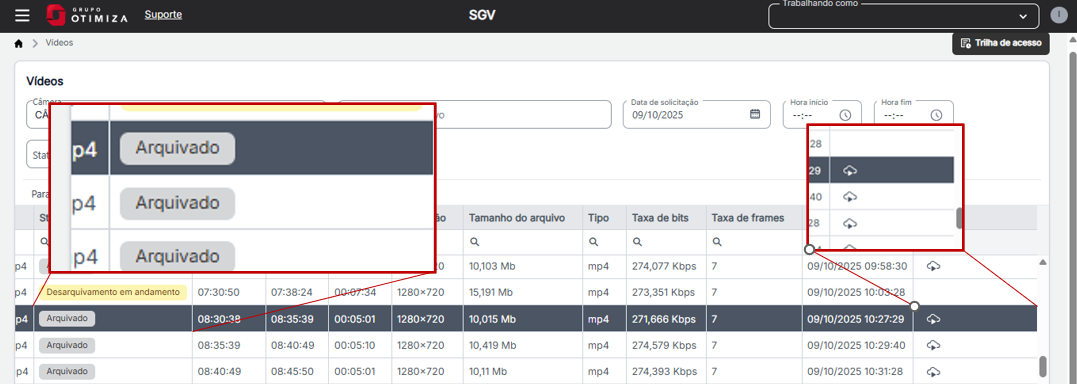This screenshot has width=1077, height=384.
Task: Select the highlighted 08:30:38 cell
Action: click(229, 319)
